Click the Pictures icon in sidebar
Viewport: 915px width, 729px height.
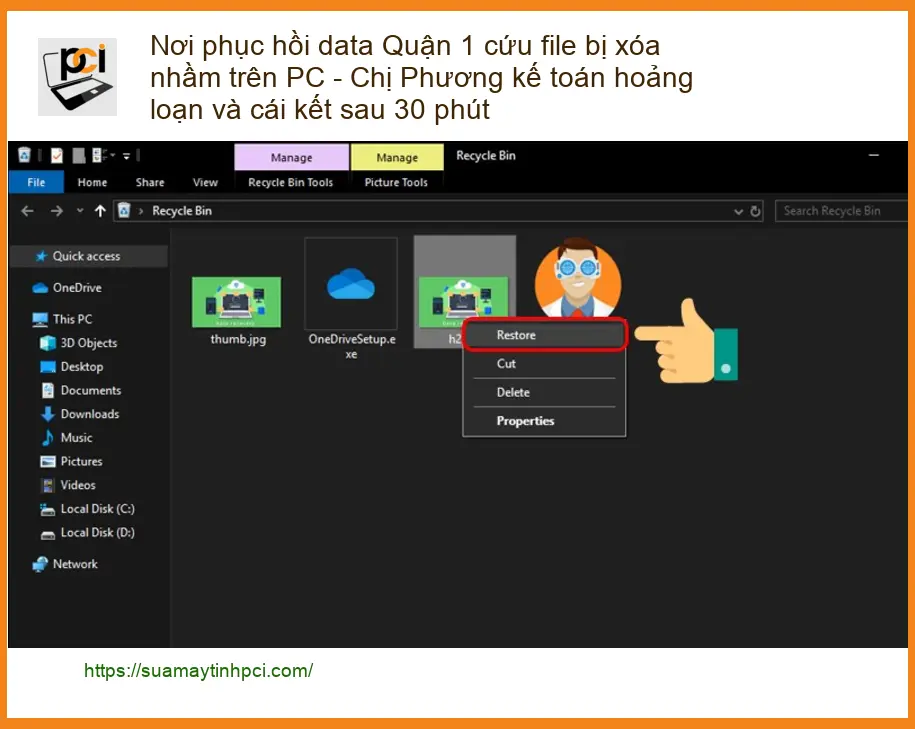pyautogui.click(x=48, y=461)
